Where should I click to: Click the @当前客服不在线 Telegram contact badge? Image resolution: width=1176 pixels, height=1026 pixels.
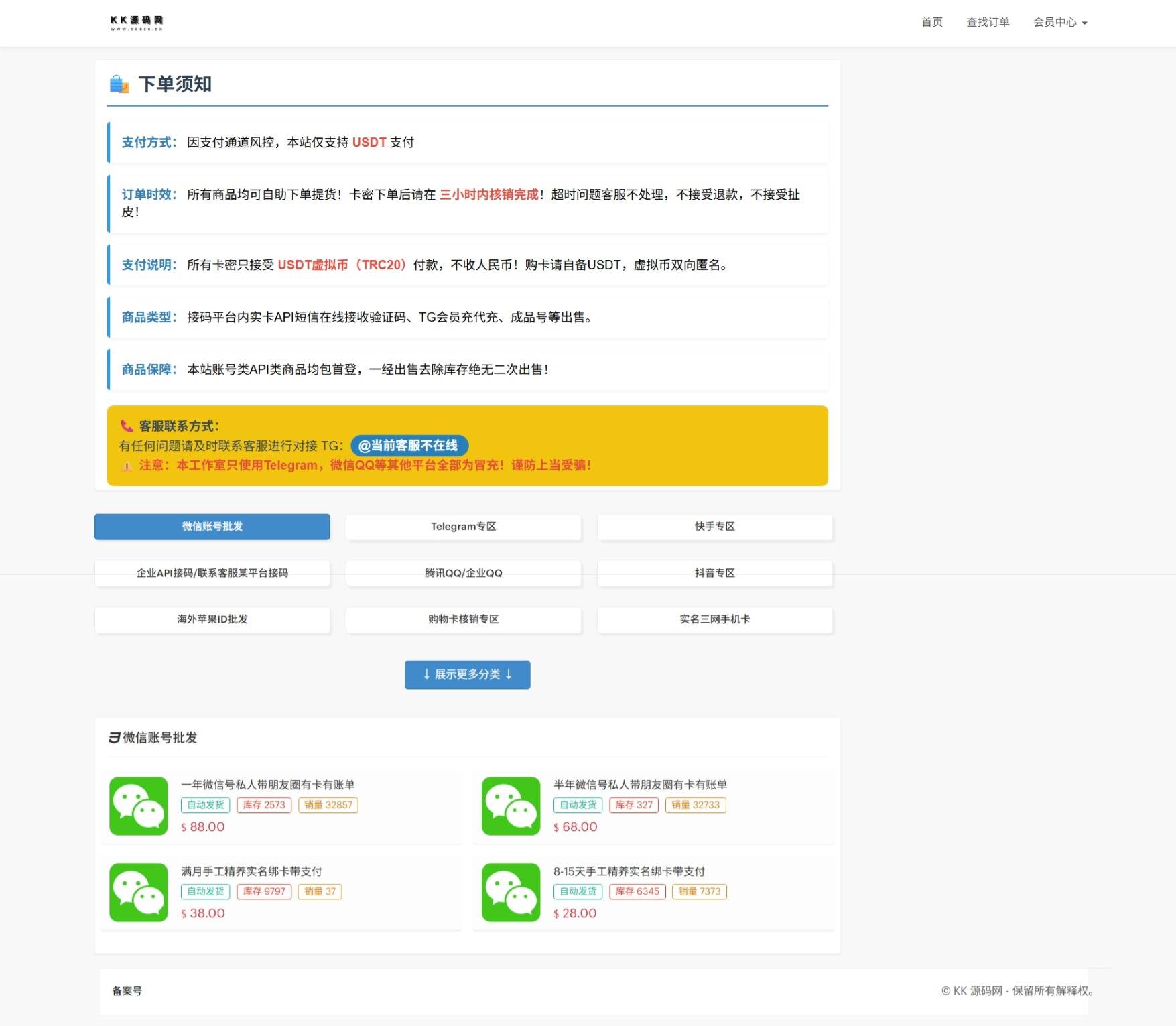tap(409, 446)
